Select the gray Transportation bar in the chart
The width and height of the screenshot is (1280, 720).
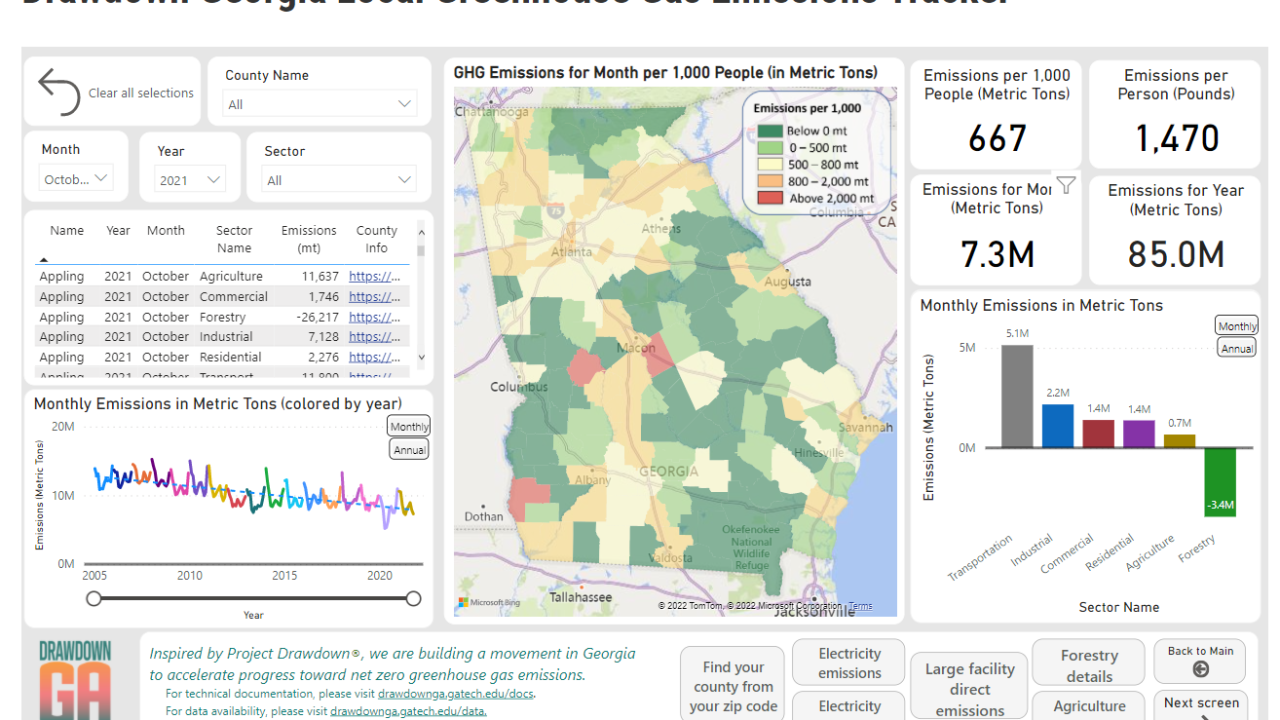(x=1017, y=396)
